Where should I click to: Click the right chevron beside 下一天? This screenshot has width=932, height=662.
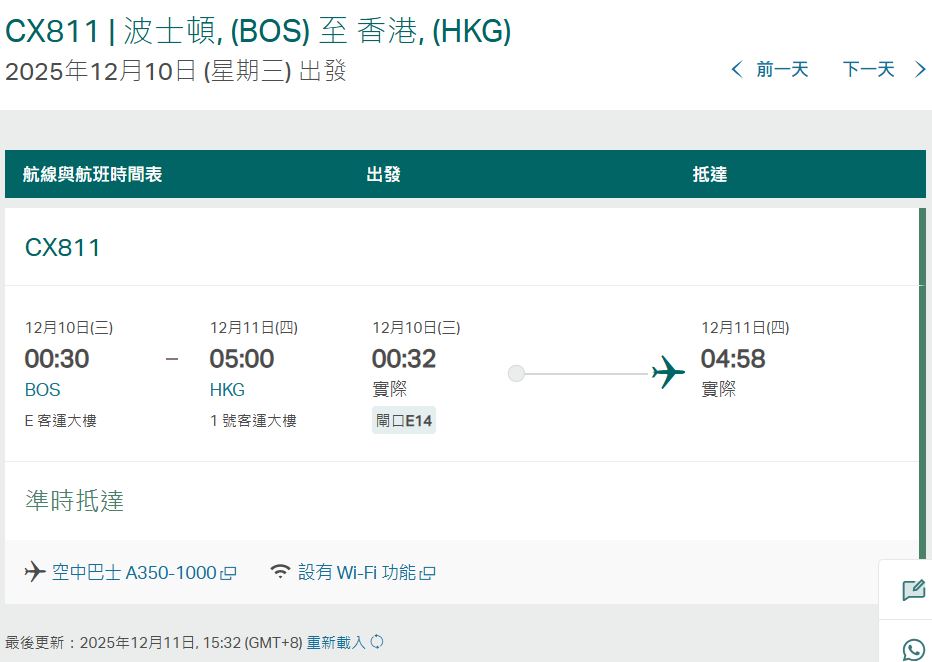click(920, 70)
